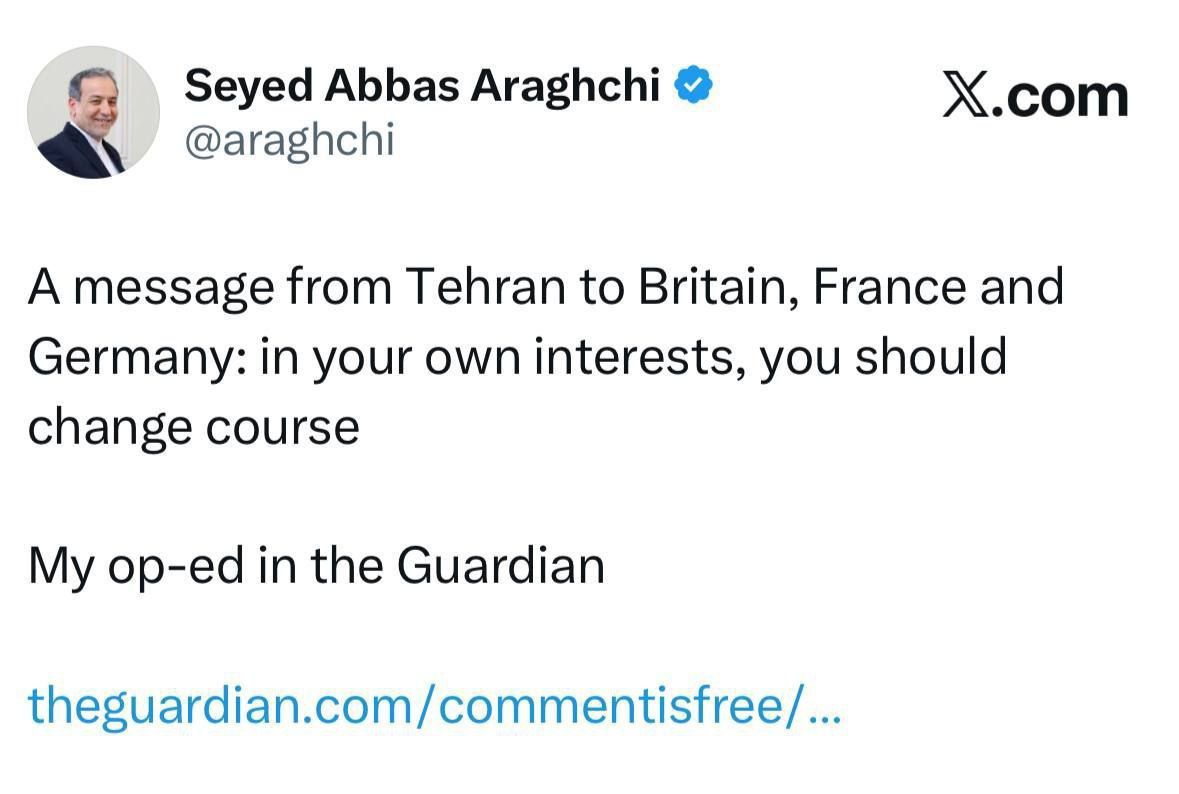1179x794 pixels.
Task: Click the word "Guardian" in the op-ed line
Action: 500,566
